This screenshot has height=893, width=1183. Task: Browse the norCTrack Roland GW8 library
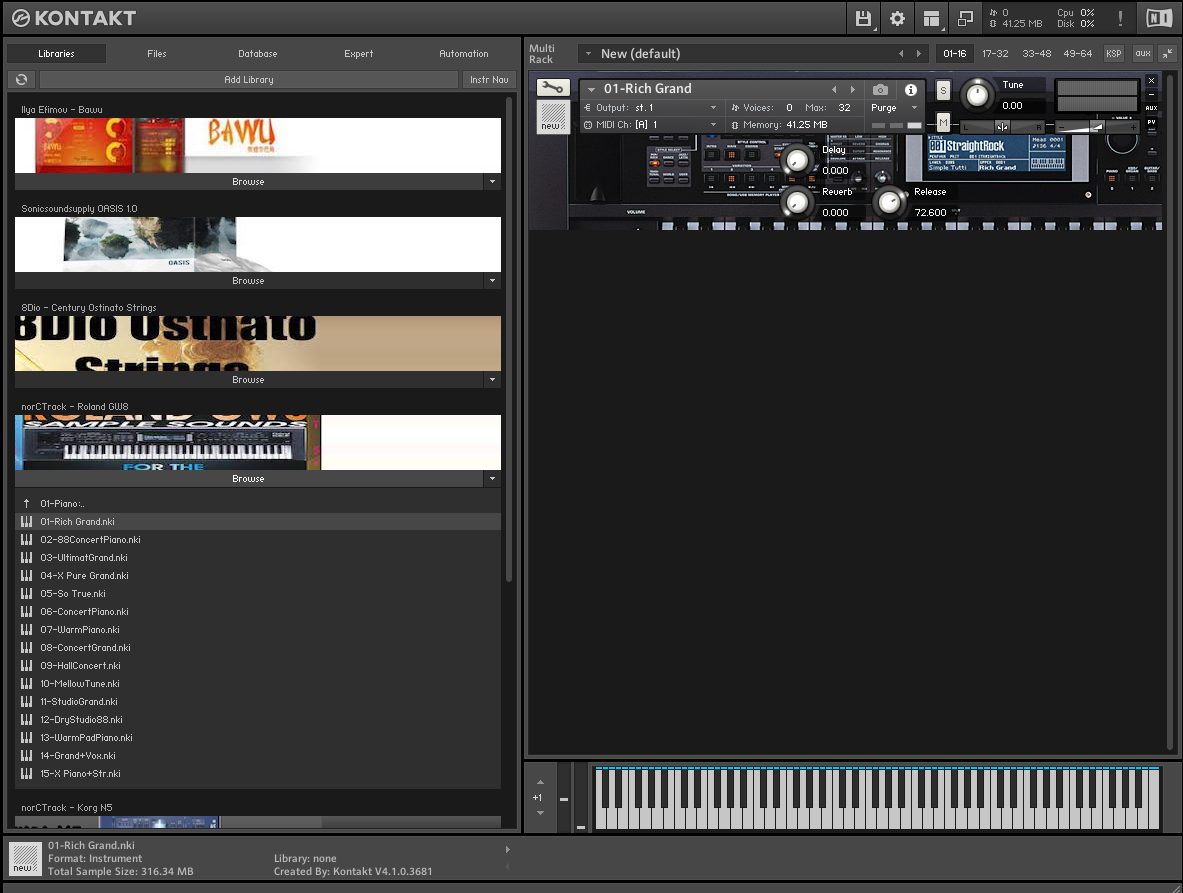pyautogui.click(x=248, y=478)
